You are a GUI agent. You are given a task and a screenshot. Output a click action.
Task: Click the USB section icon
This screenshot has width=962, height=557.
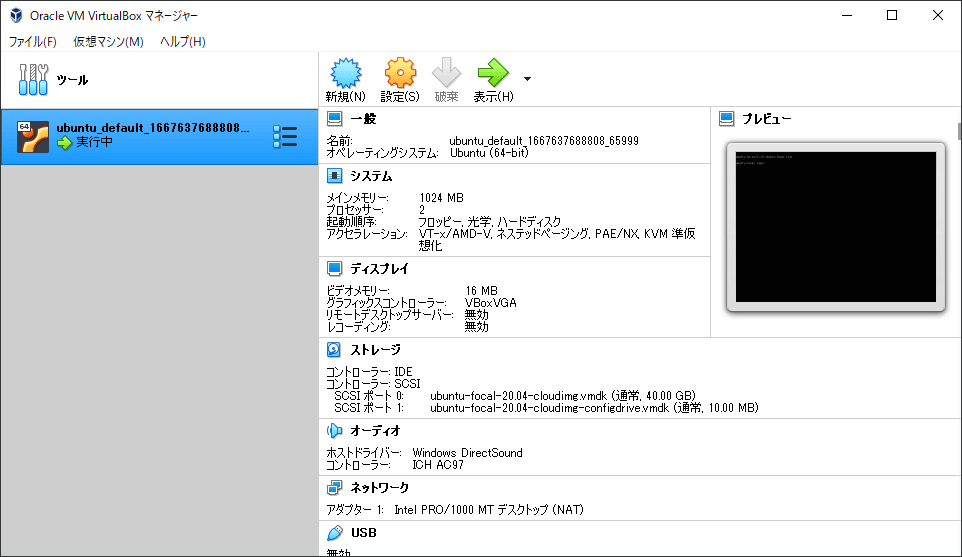tap(335, 532)
